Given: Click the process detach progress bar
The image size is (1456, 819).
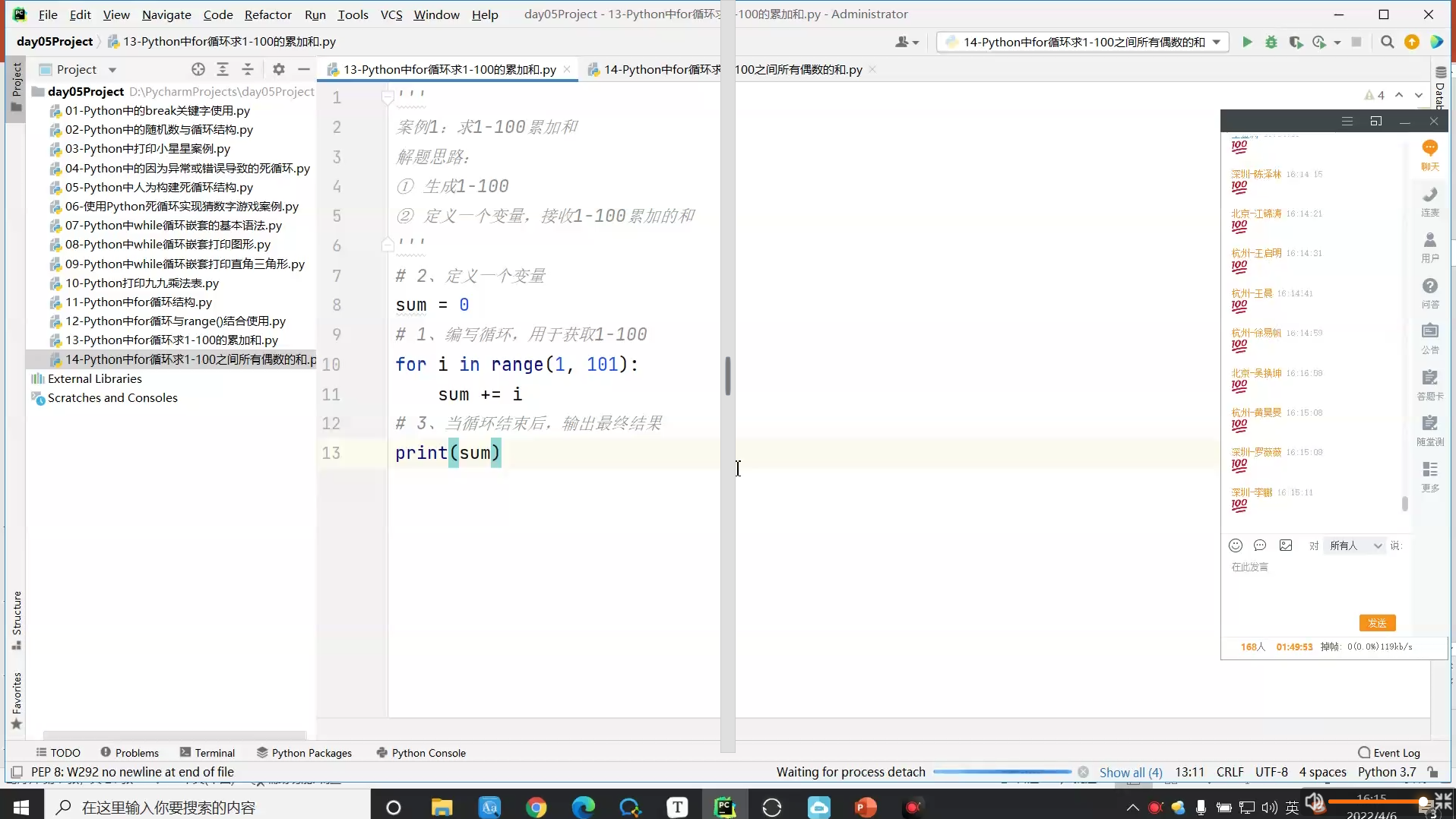Looking at the screenshot, I should tap(1002, 772).
